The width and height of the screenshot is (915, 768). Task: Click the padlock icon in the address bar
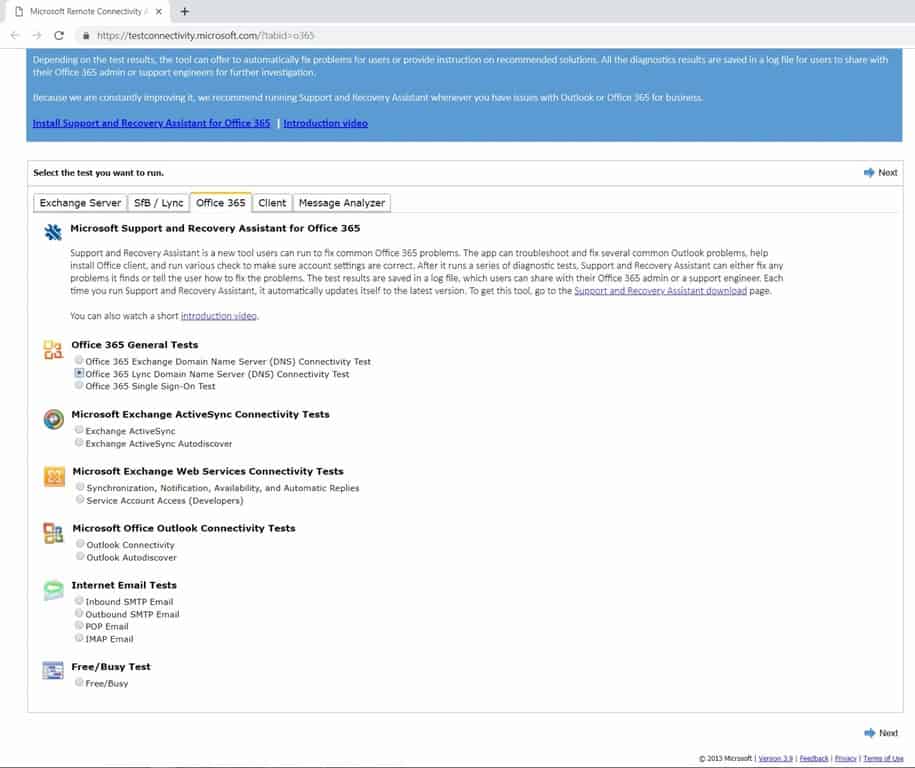point(85,34)
